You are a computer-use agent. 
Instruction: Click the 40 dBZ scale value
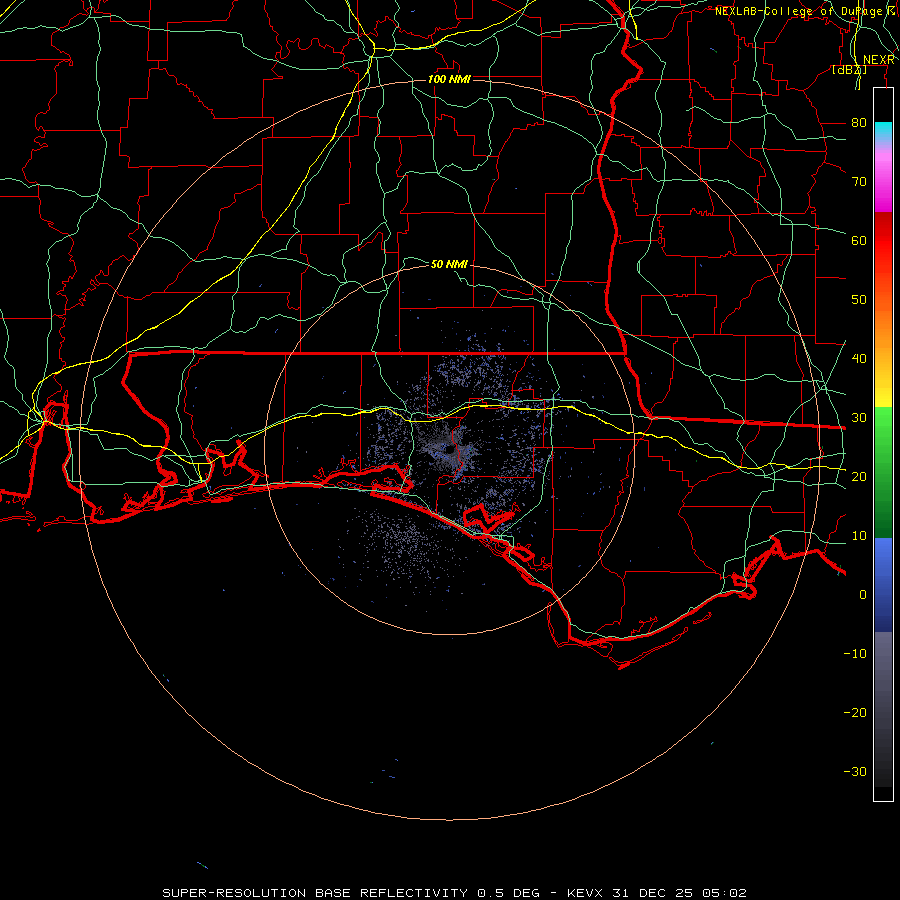coord(859,359)
